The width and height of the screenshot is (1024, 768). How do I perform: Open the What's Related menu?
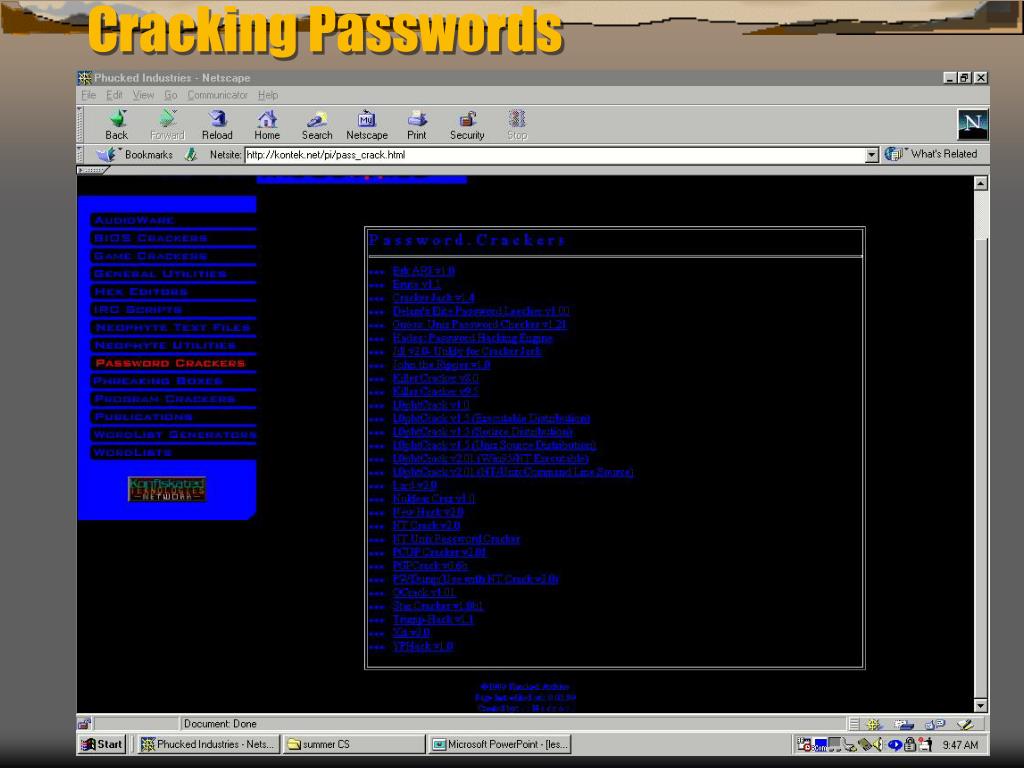click(931, 154)
